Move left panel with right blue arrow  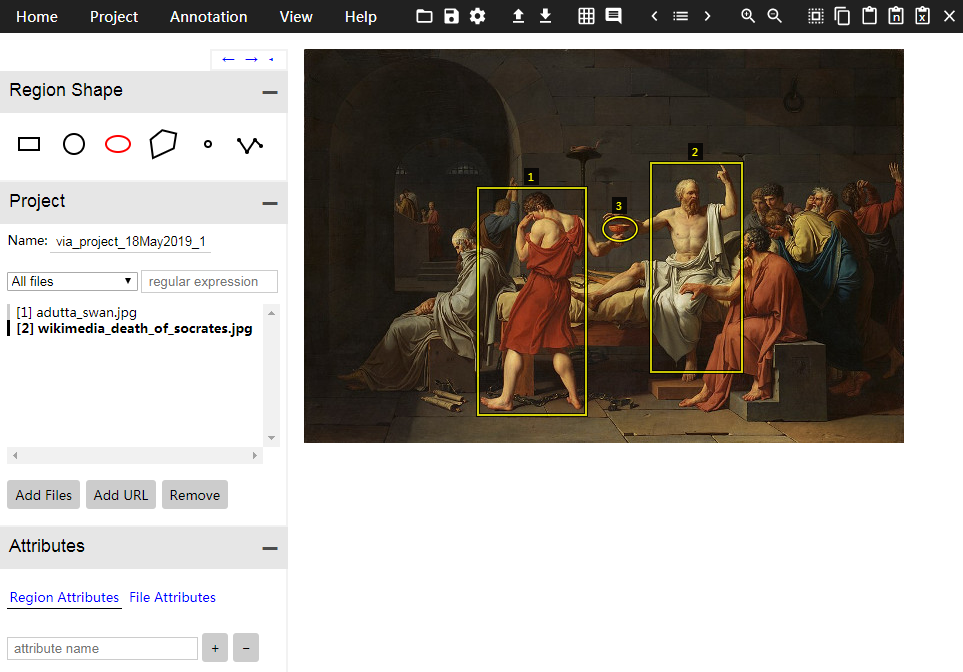pyautogui.click(x=251, y=60)
